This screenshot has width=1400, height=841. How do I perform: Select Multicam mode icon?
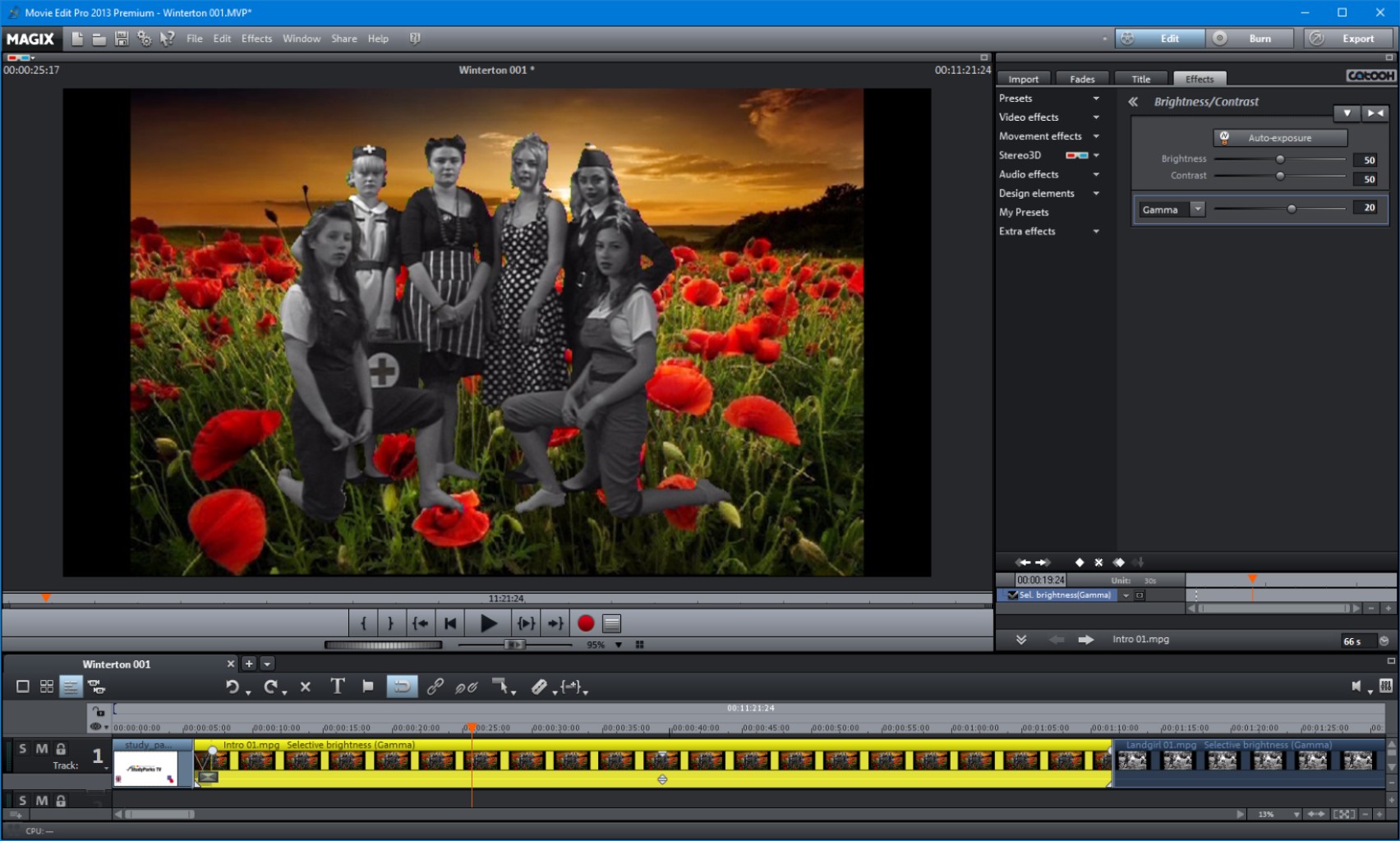(96, 687)
